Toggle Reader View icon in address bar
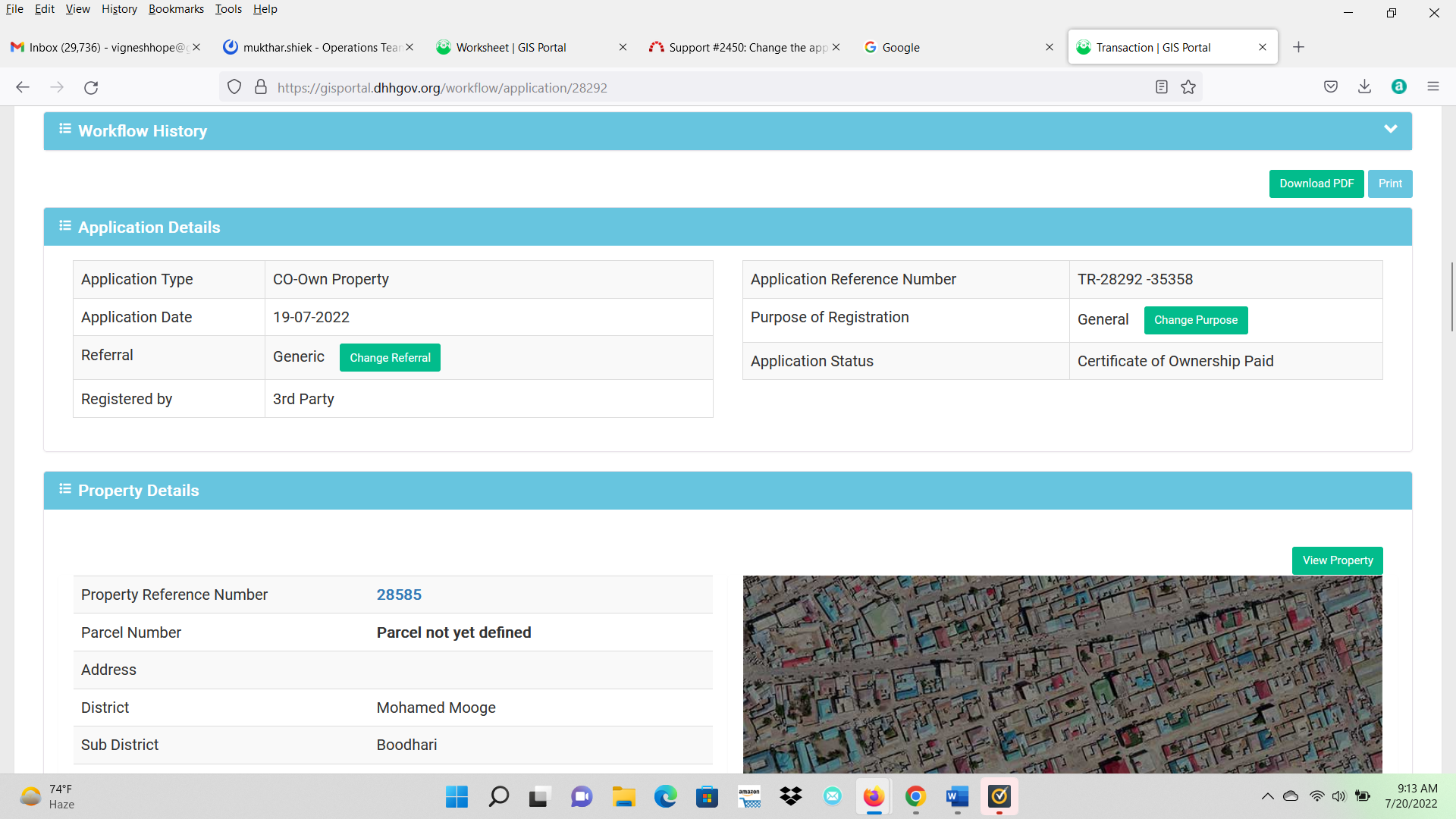This screenshot has width=1456, height=819. pyautogui.click(x=1161, y=87)
